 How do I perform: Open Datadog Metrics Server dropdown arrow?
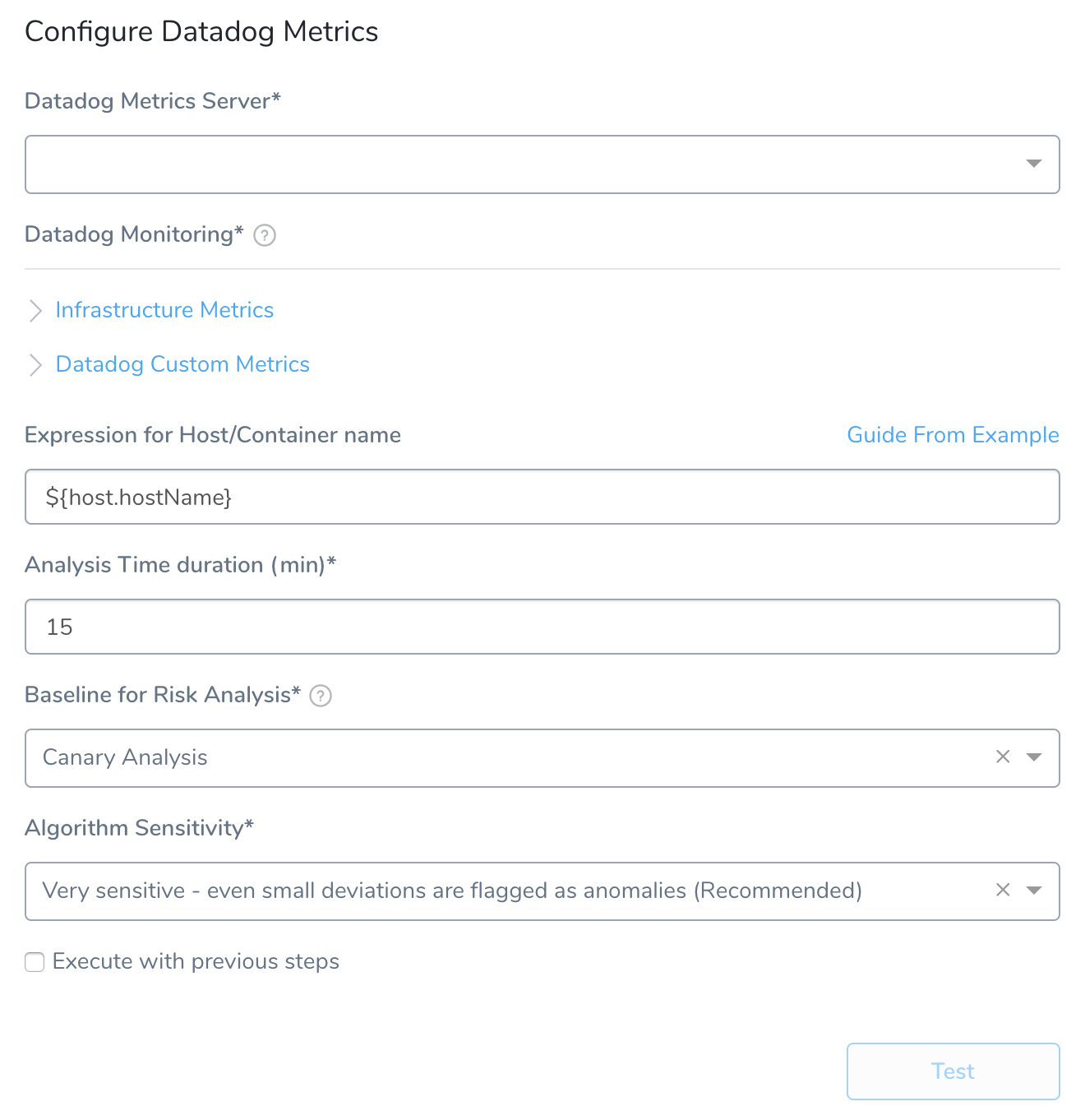1034,164
